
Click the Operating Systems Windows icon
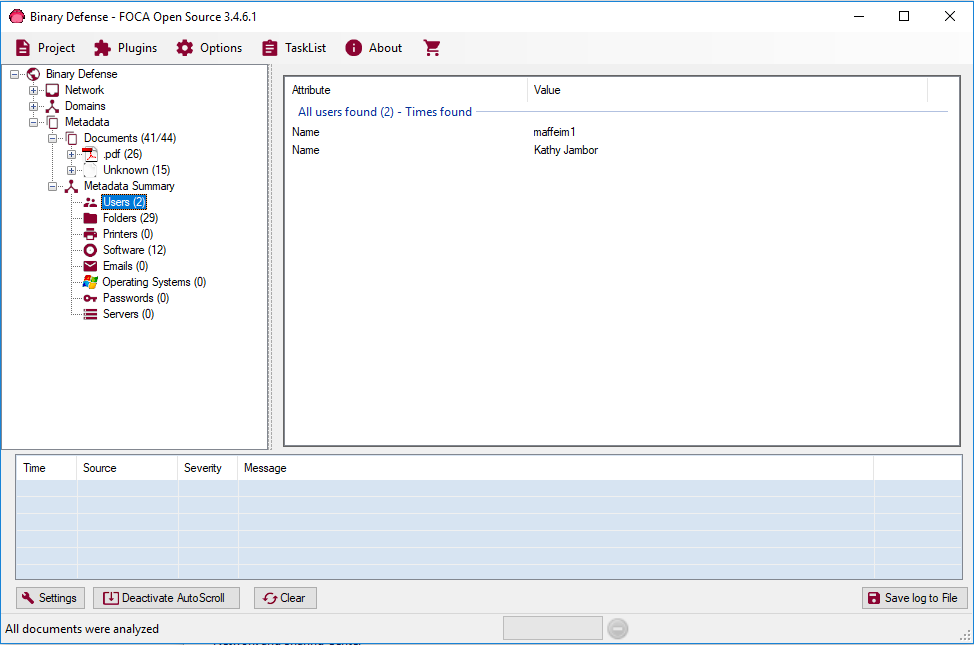click(x=91, y=282)
